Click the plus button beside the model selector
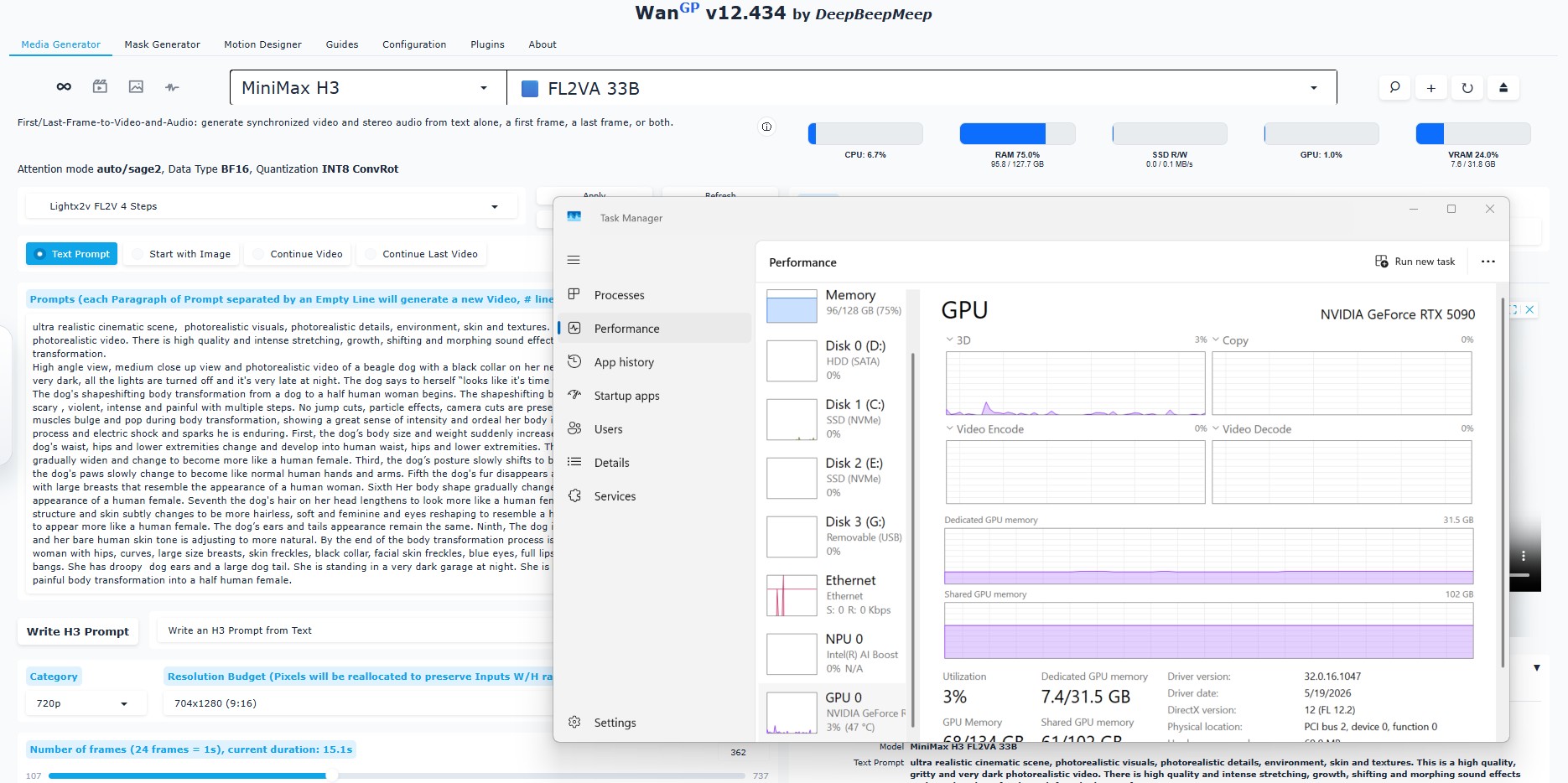Viewport: 1568px width, 783px height. click(x=1431, y=87)
